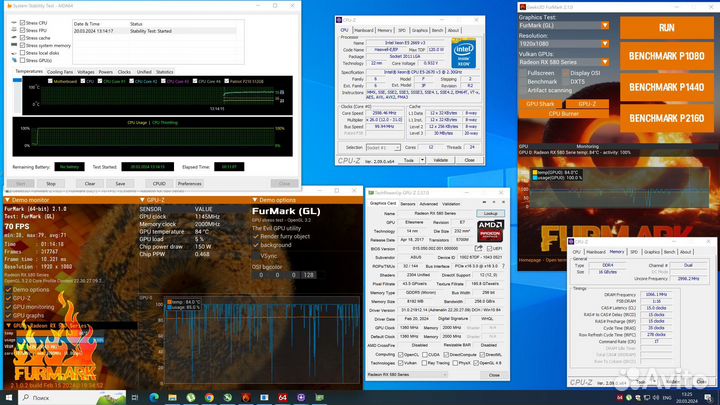Open the Statistics tab in AIDA64
This screenshot has height=405, width=720.
(x=164, y=72)
